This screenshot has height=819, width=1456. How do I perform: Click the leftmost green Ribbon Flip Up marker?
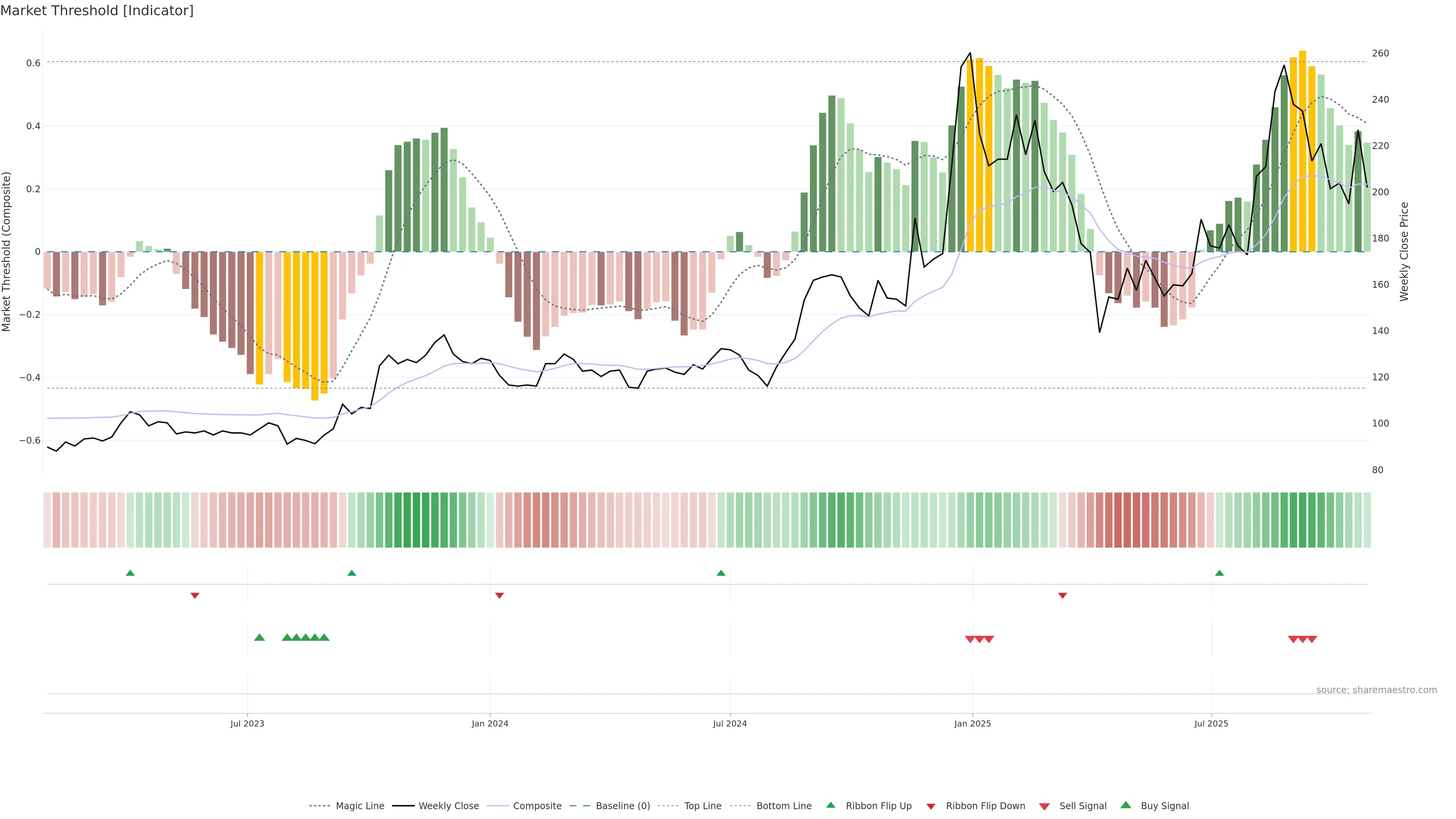(130, 573)
